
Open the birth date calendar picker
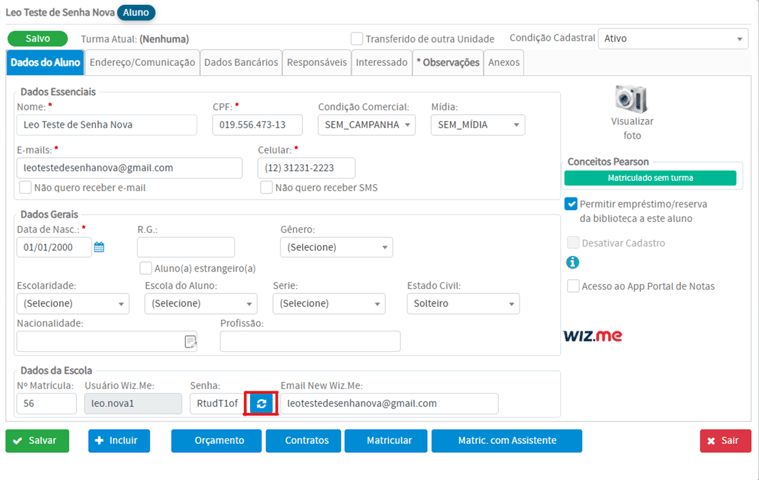(x=99, y=247)
